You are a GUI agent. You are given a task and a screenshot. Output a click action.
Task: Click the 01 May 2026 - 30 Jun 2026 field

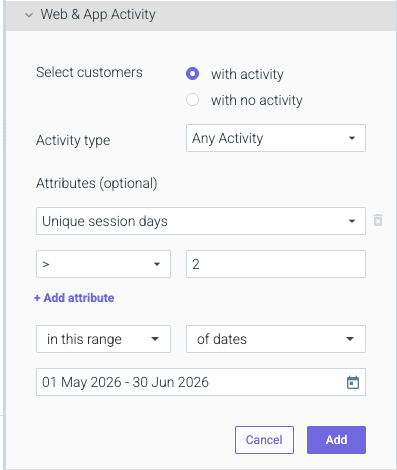pyautogui.click(x=201, y=382)
